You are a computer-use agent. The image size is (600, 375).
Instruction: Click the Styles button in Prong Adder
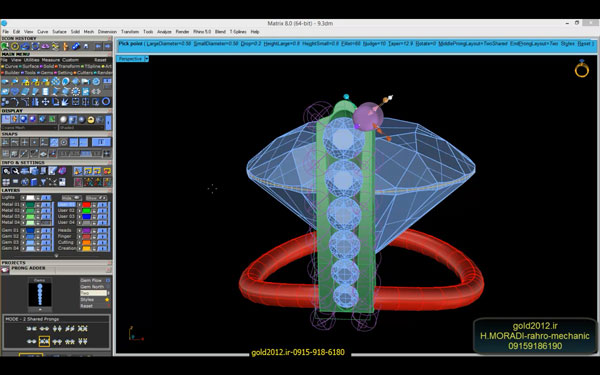(x=95, y=300)
